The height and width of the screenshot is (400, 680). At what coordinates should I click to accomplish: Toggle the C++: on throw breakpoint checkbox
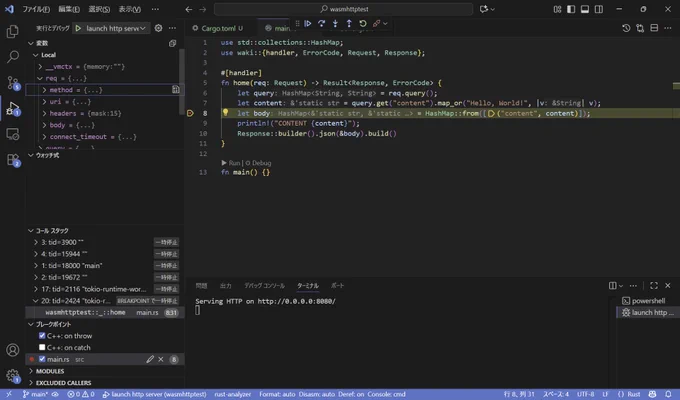[42, 336]
